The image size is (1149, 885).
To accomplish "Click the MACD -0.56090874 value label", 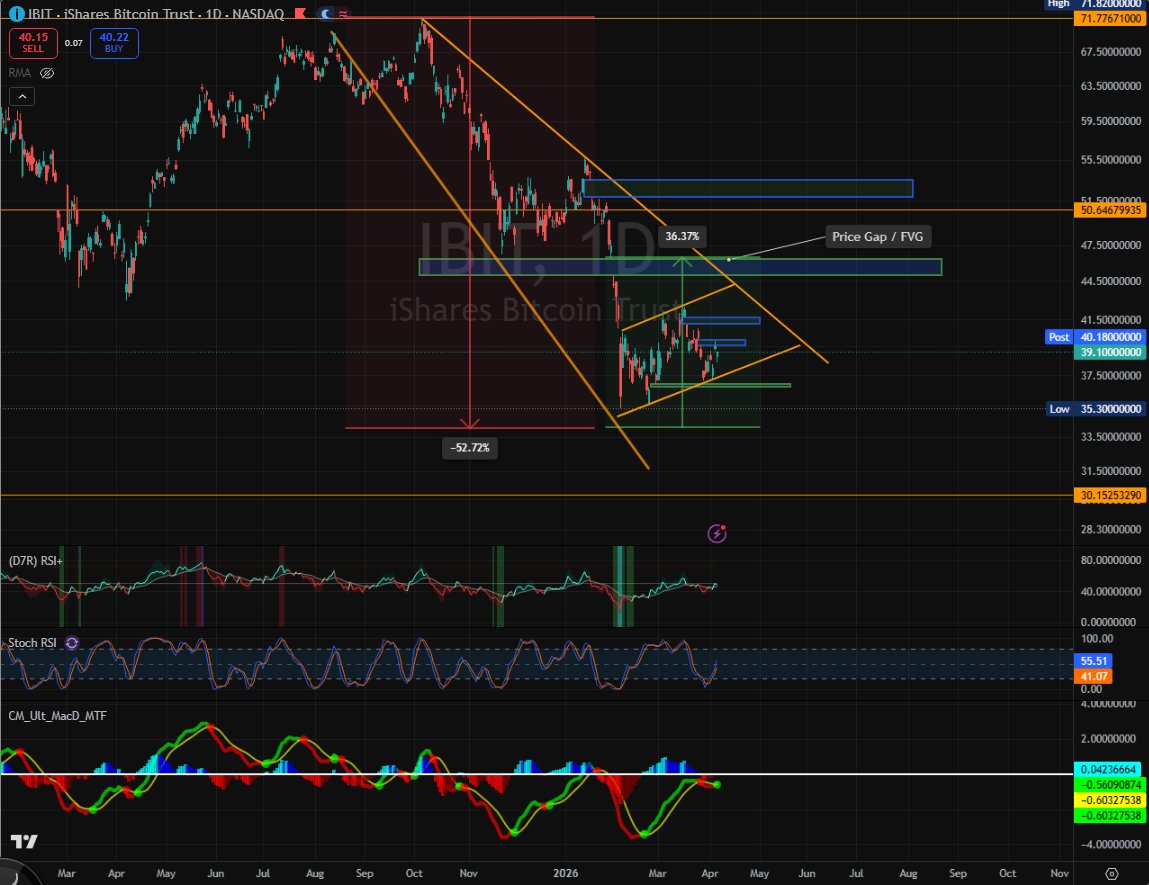I will click(x=1109, y=785).
